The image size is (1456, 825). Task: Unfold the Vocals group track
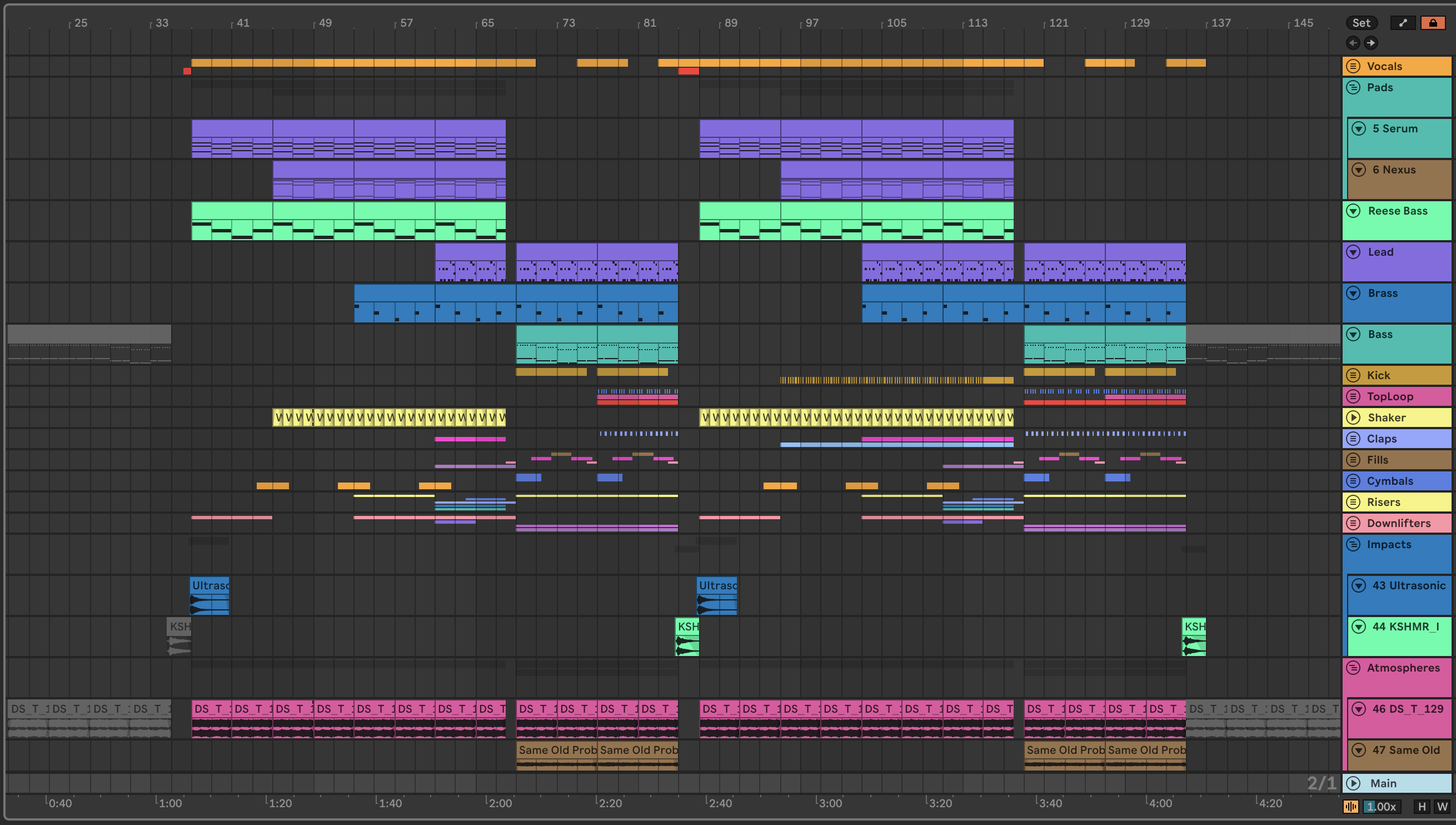click(x=1353, y=66)
